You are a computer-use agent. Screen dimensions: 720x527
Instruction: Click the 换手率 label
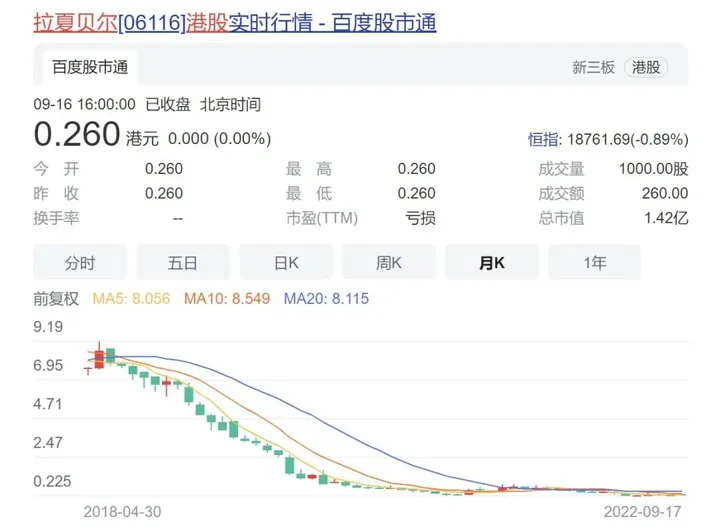56,218
